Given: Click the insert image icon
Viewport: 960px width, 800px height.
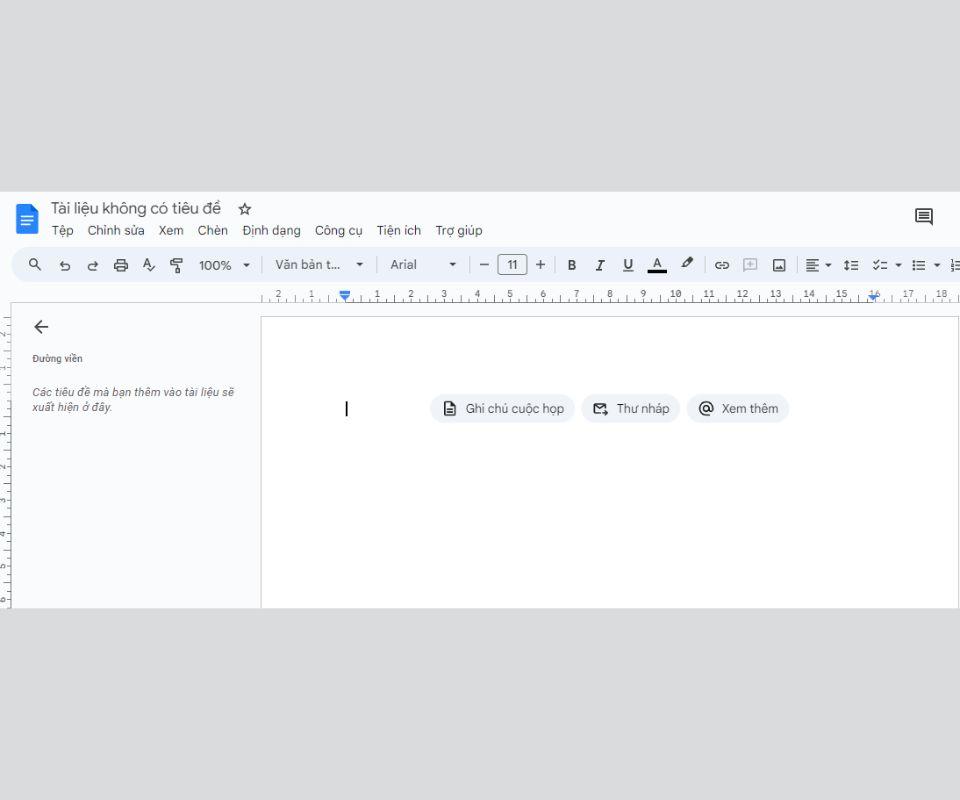Looking at the screenshot, I should (779, 265).
